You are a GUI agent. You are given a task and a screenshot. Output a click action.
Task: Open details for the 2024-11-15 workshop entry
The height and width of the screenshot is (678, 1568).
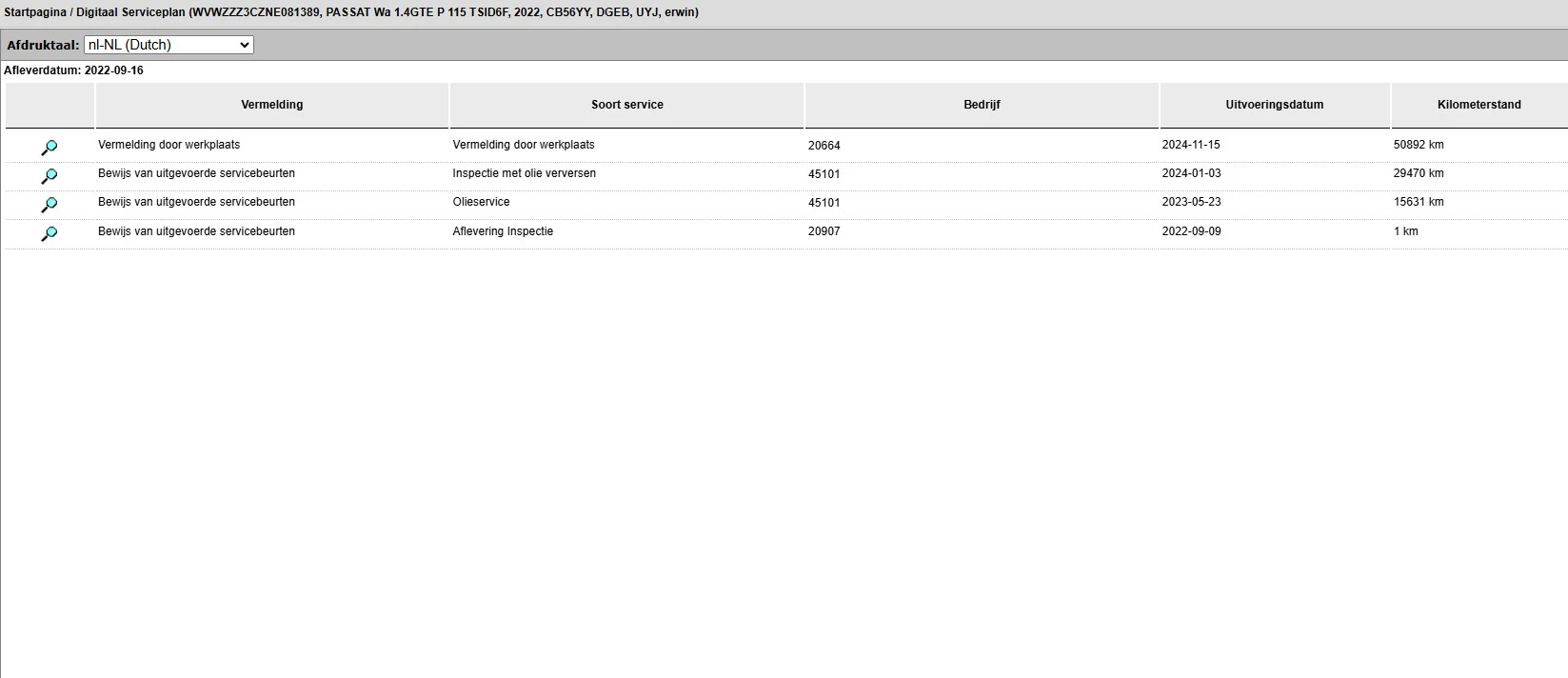50,148
